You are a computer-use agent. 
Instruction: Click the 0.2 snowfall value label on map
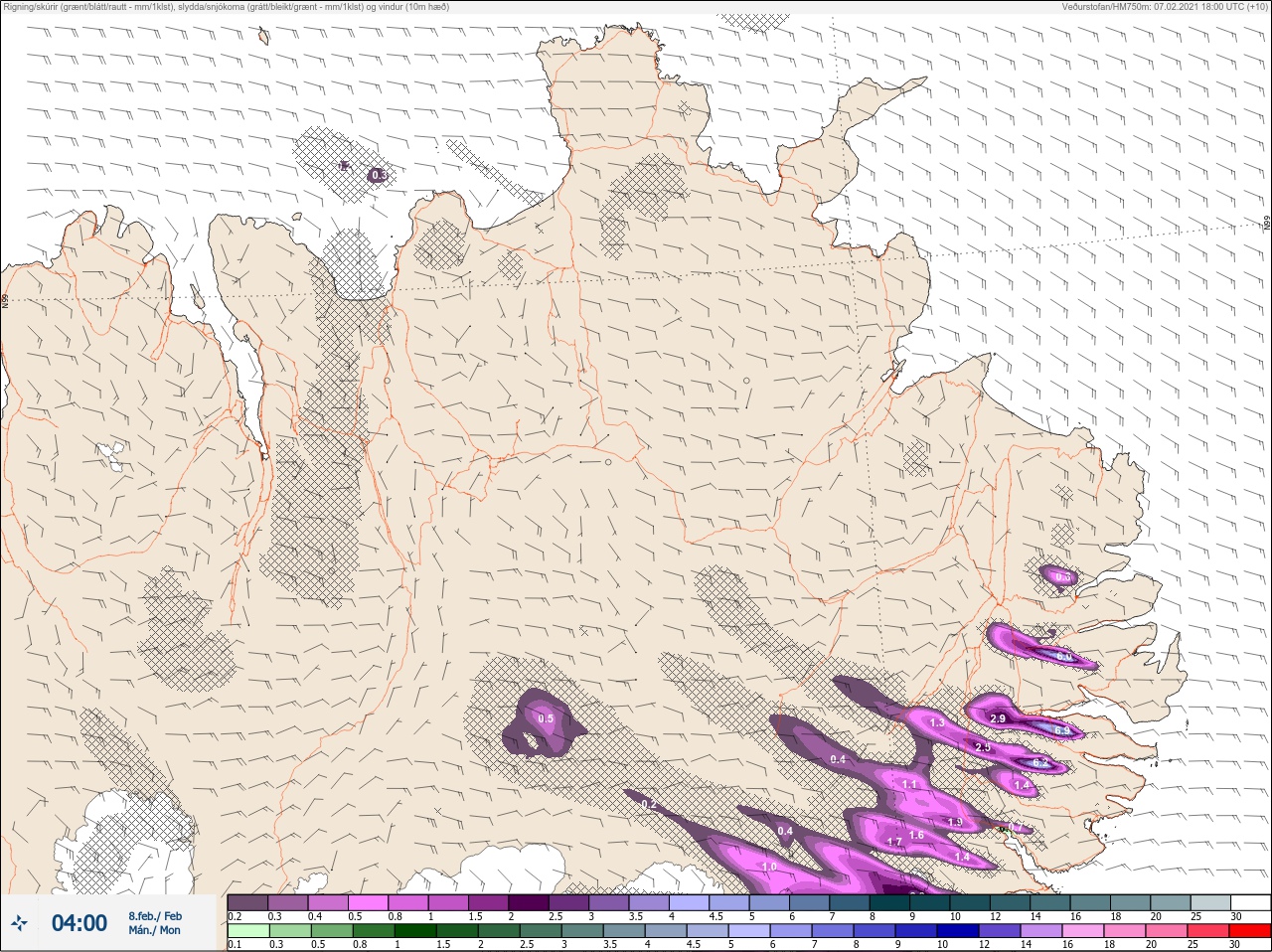649,804
